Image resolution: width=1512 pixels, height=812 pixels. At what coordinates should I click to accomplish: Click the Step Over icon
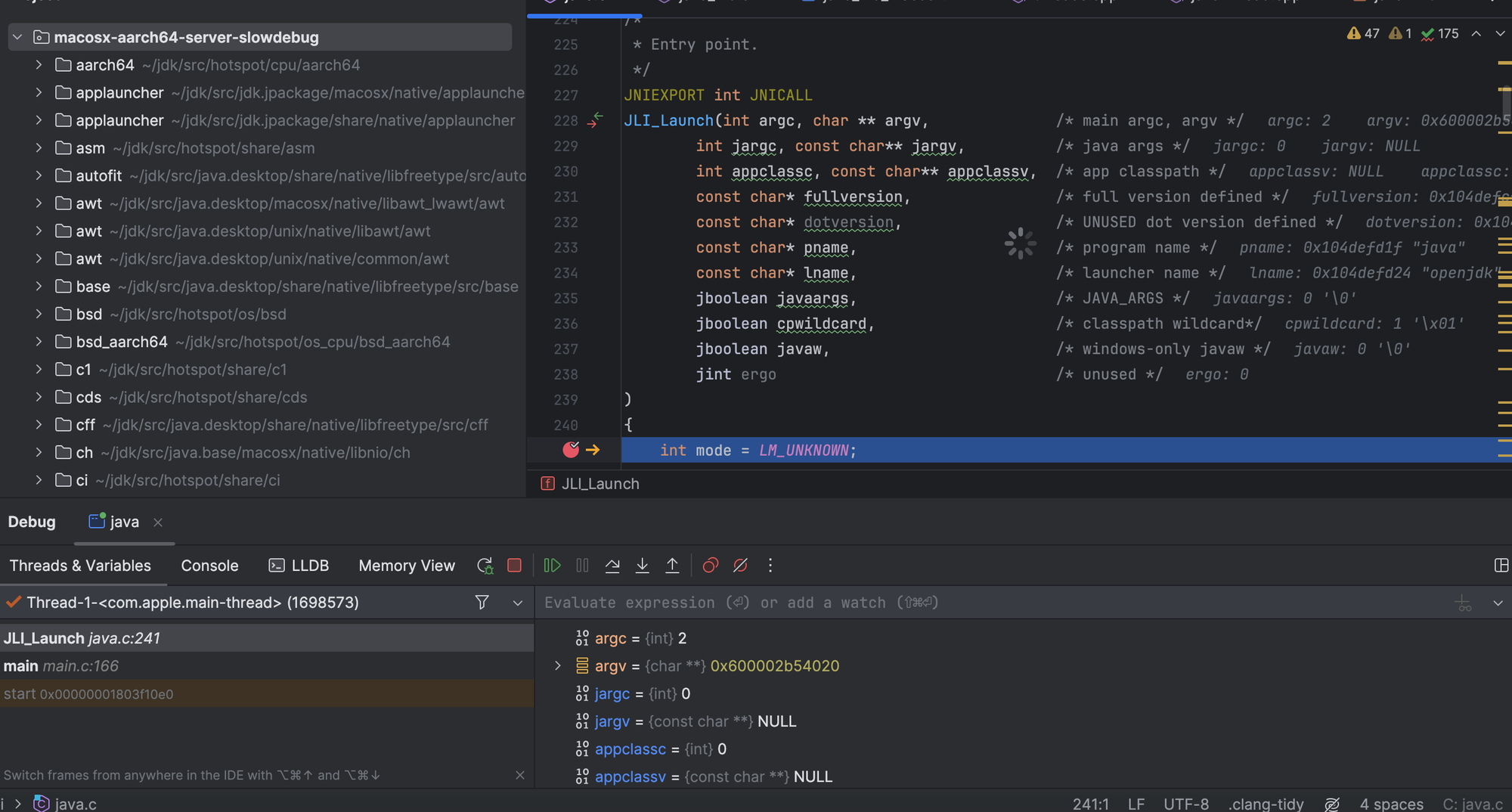(612, 566)
